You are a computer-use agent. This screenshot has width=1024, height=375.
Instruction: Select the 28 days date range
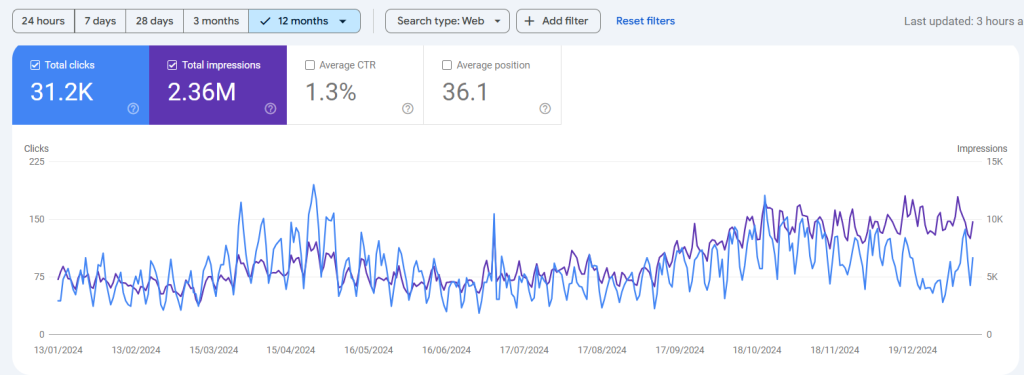click(x=154, y=21)
